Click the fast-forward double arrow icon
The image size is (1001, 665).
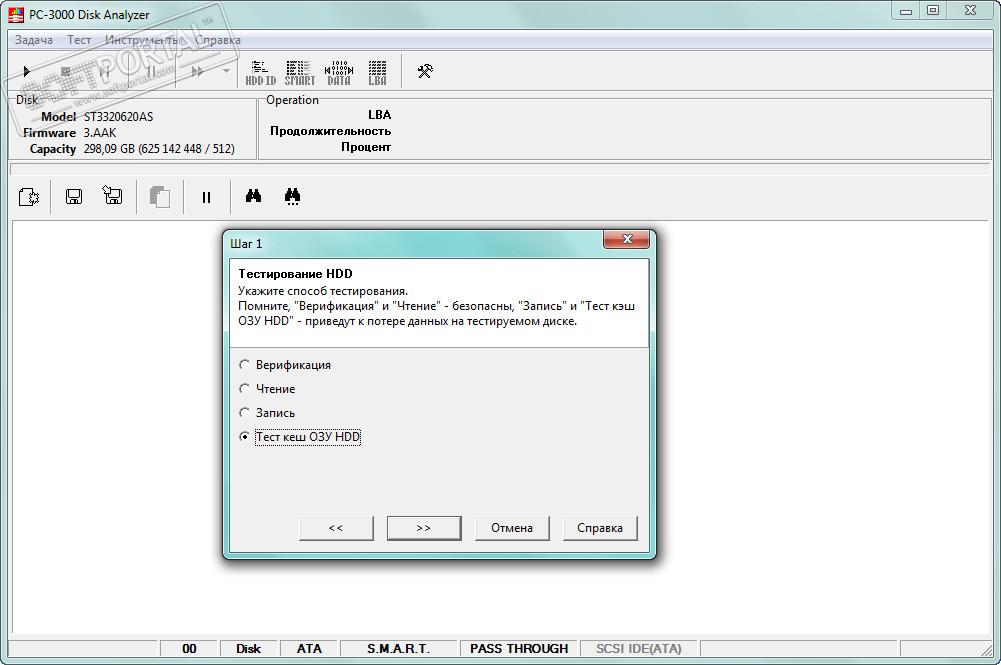[x=198, y=71]
